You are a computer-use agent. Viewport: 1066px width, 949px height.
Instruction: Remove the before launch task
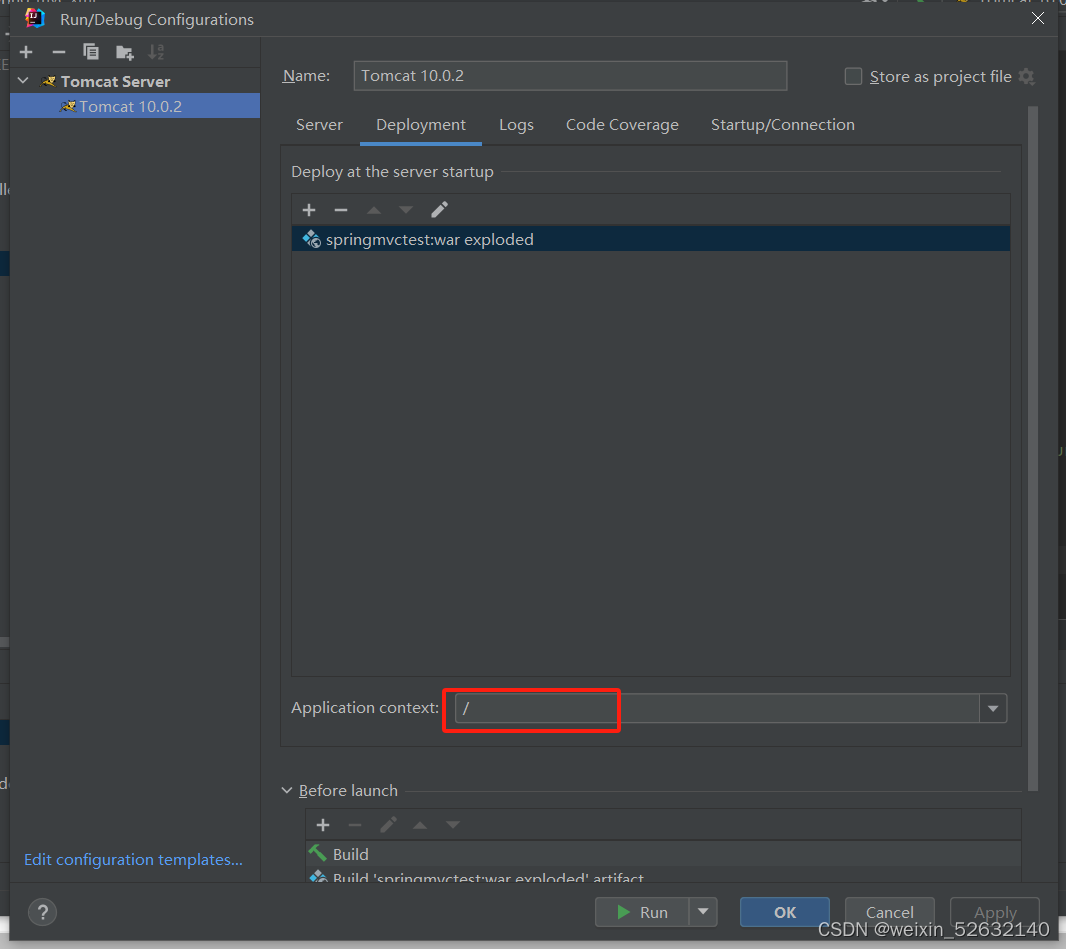[x=355, y=825]
